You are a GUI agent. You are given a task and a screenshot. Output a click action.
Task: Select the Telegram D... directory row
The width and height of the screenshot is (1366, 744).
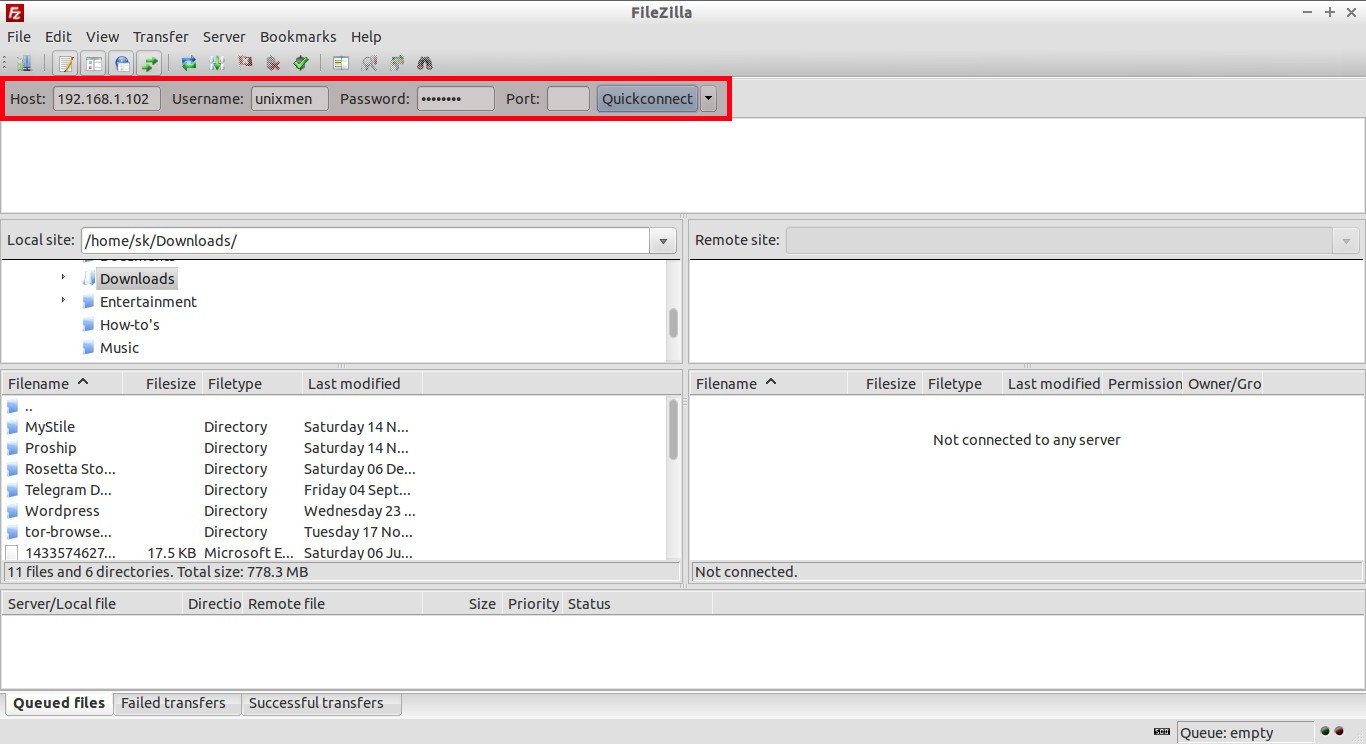pos(334,490)
